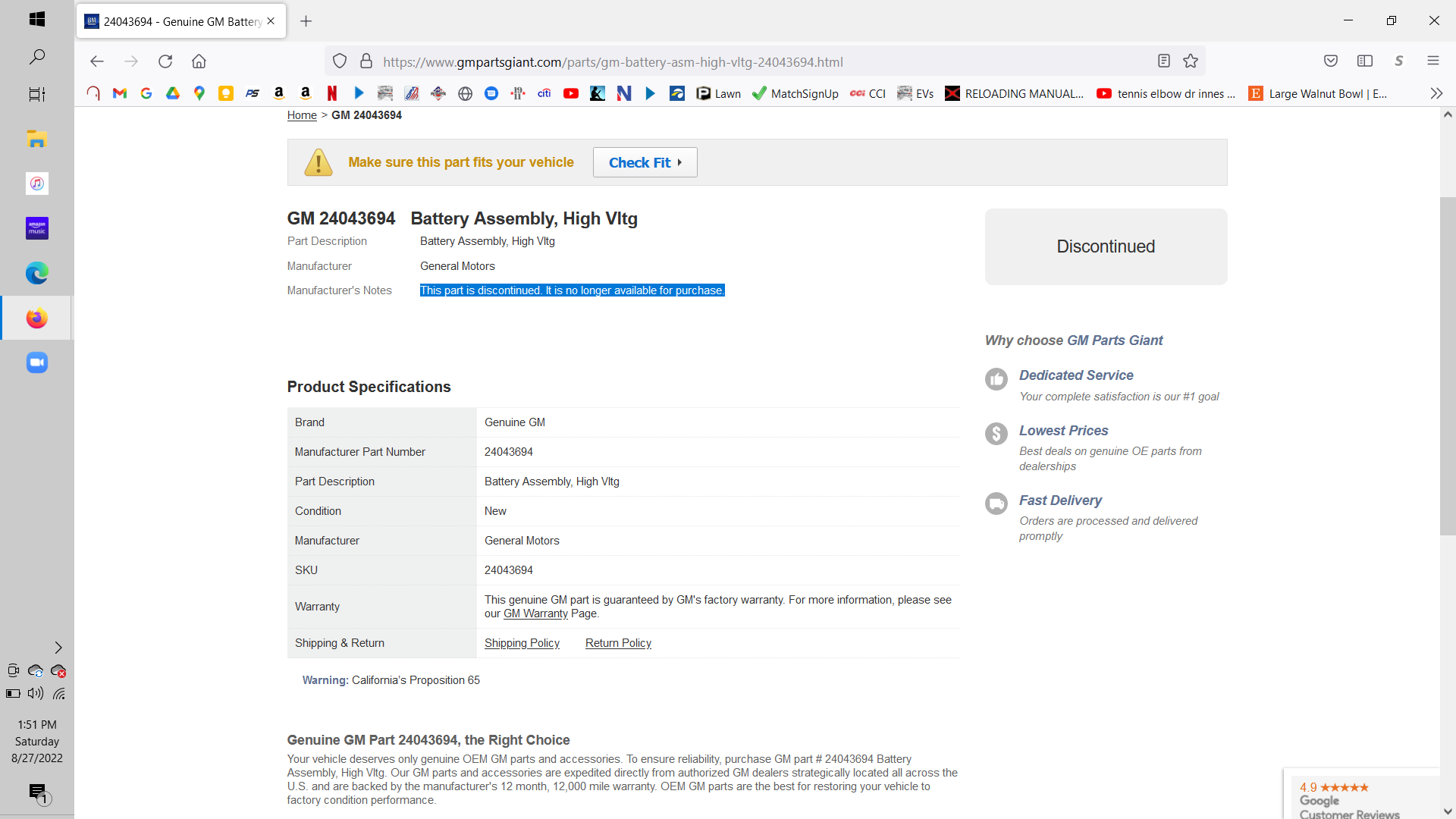The width and height of the screenshot is (1456, 819).
Task: Open the Google Maps bookmark
Action: point(199,93)
